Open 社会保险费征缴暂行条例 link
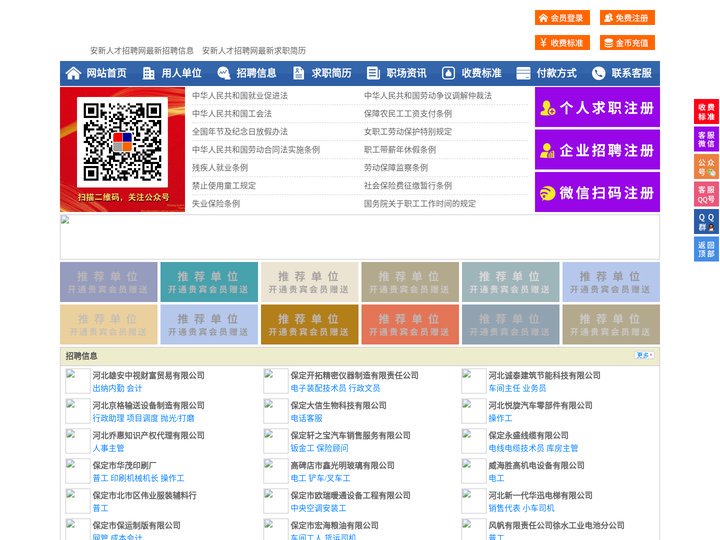The width and height of the screenshot is (720, 540). (408, 186)
